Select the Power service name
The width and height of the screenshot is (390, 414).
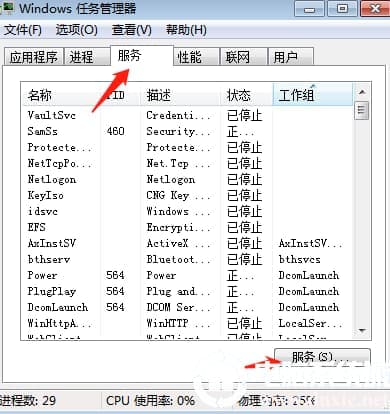click(x=42, y=275)
